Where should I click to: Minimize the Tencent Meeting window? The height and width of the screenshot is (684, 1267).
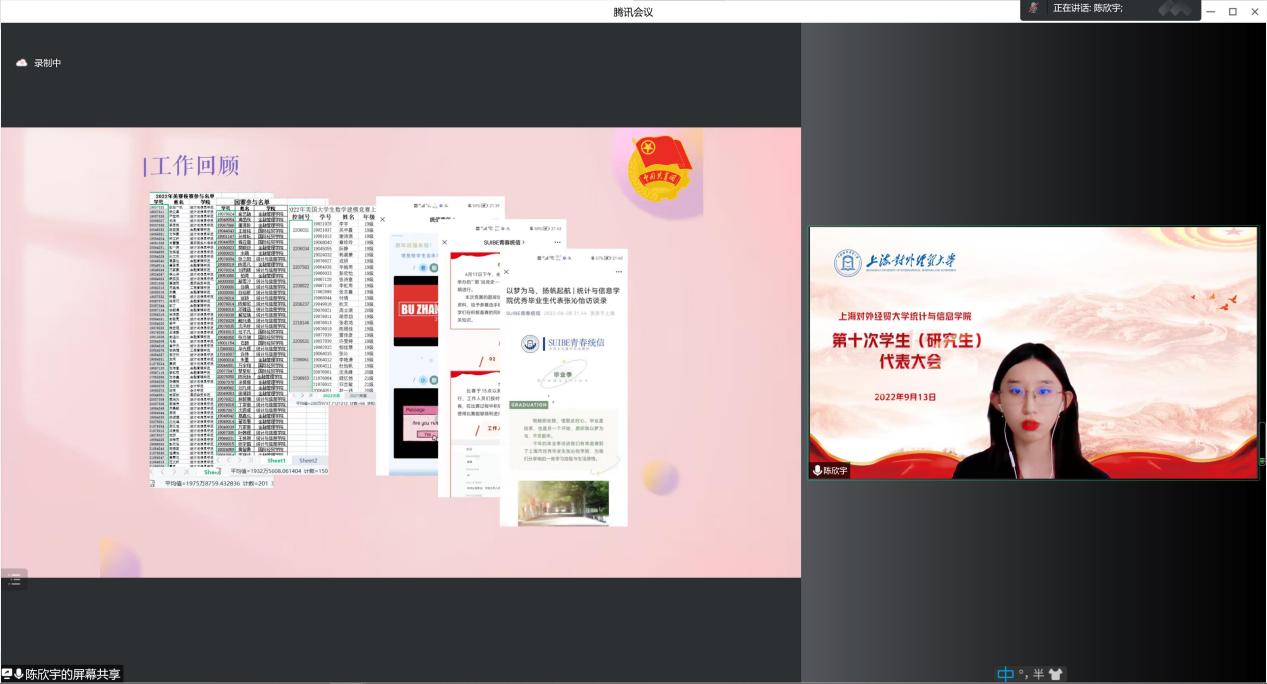click(1210, 11)
